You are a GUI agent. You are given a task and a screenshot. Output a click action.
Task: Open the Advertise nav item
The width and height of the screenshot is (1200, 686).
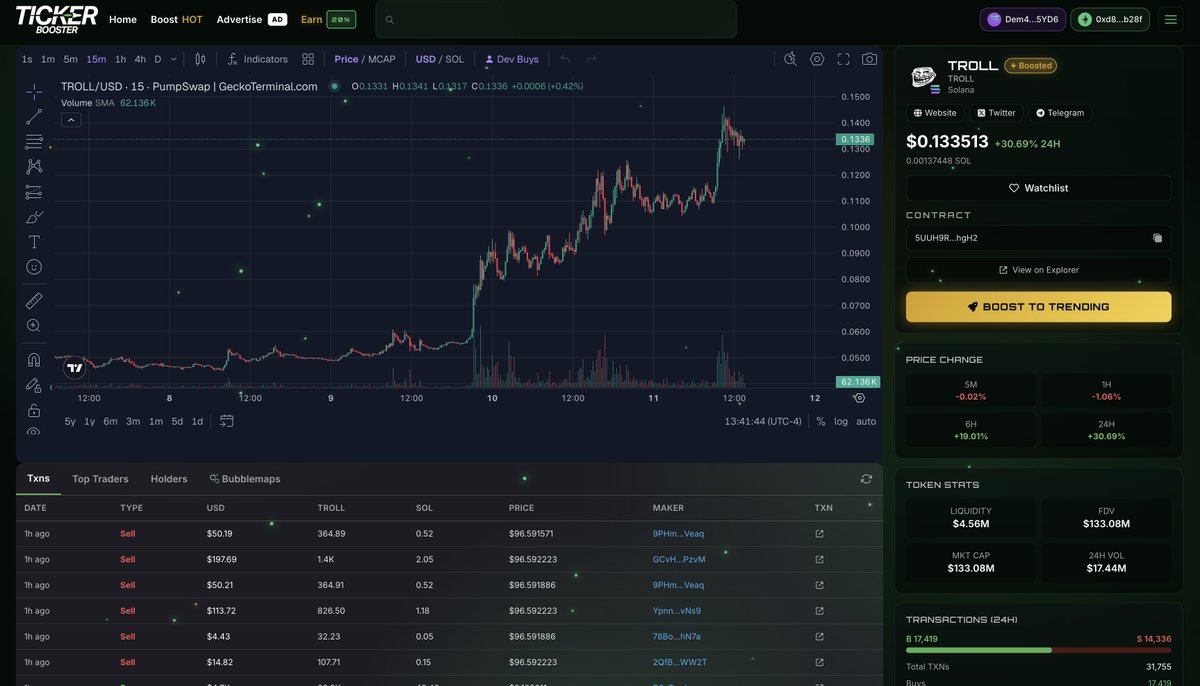[x=251, y=19]
